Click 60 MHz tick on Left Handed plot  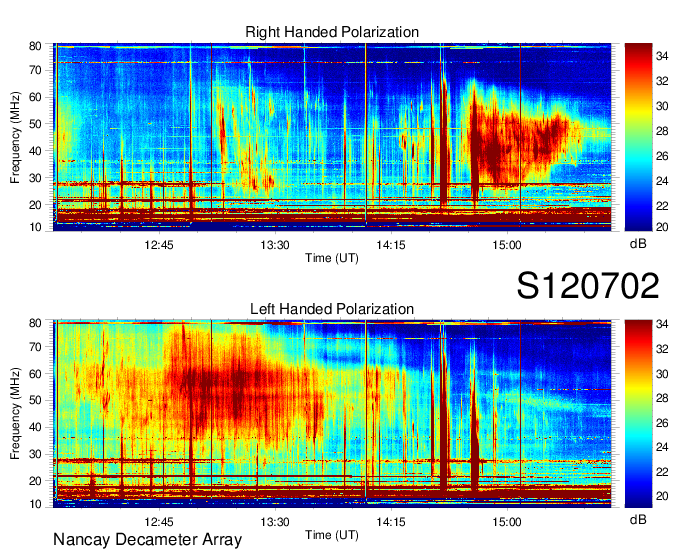pyautogui.click(x=35, y=374)
